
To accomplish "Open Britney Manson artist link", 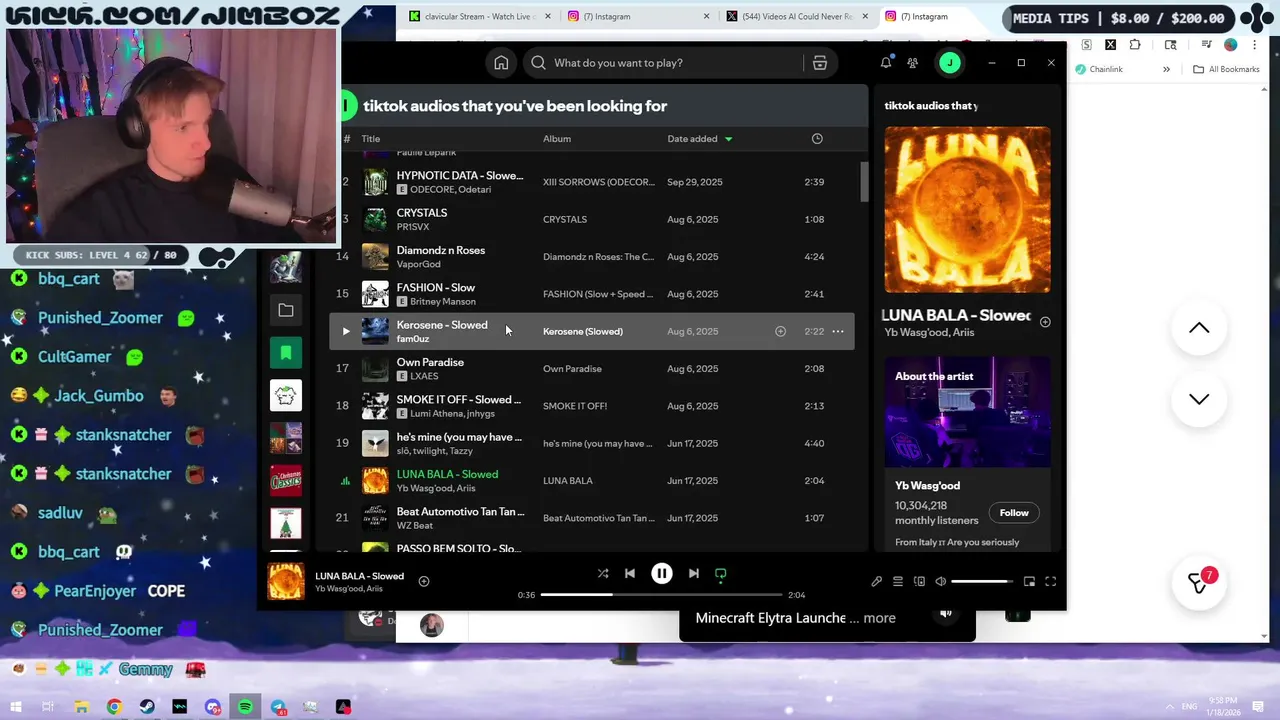I will pos(443,301).
